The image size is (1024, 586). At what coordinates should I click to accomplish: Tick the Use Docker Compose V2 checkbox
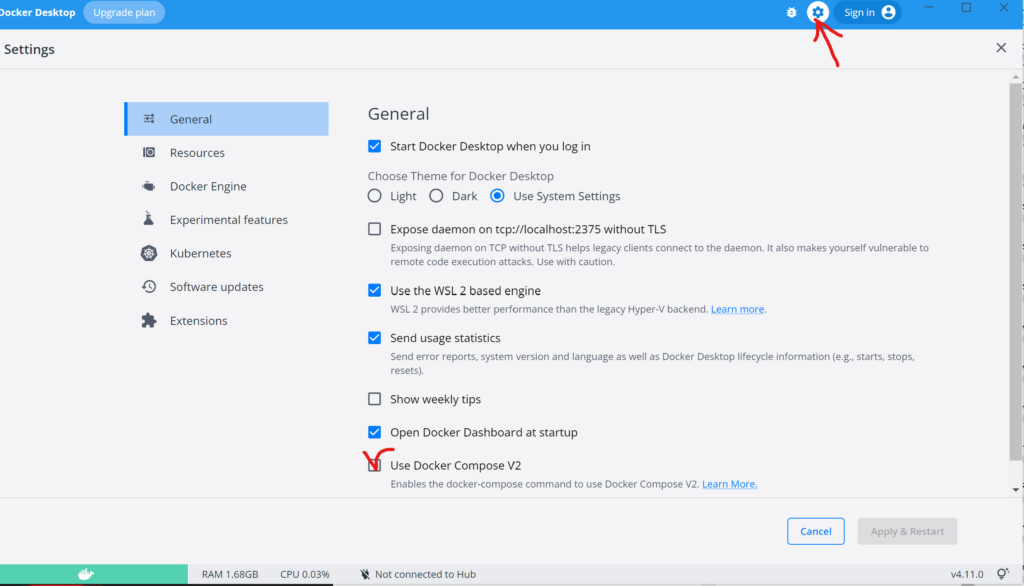[x=374, y=465]
